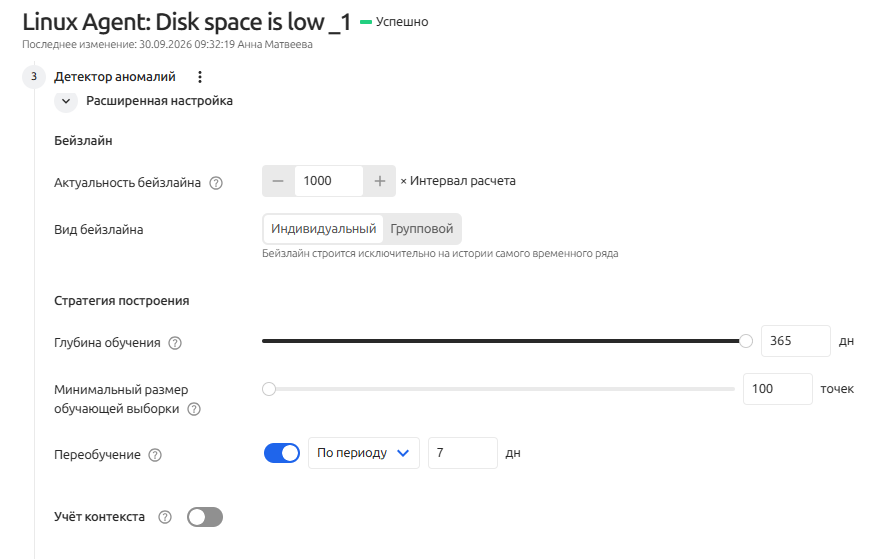Click the 100 точек input field

778,389
